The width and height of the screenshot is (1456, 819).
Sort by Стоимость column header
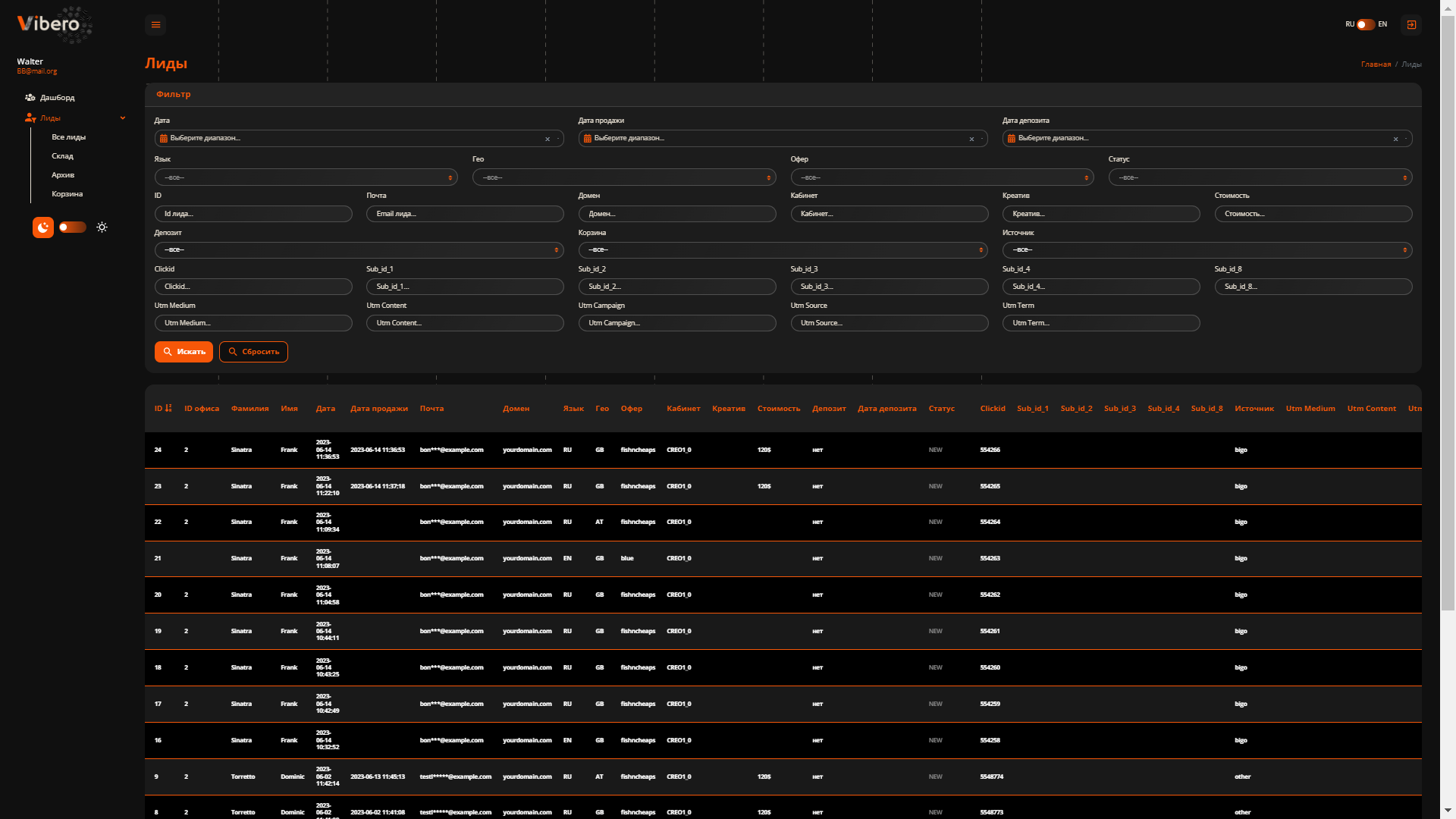pyautogui.click(x=779, y=409)
